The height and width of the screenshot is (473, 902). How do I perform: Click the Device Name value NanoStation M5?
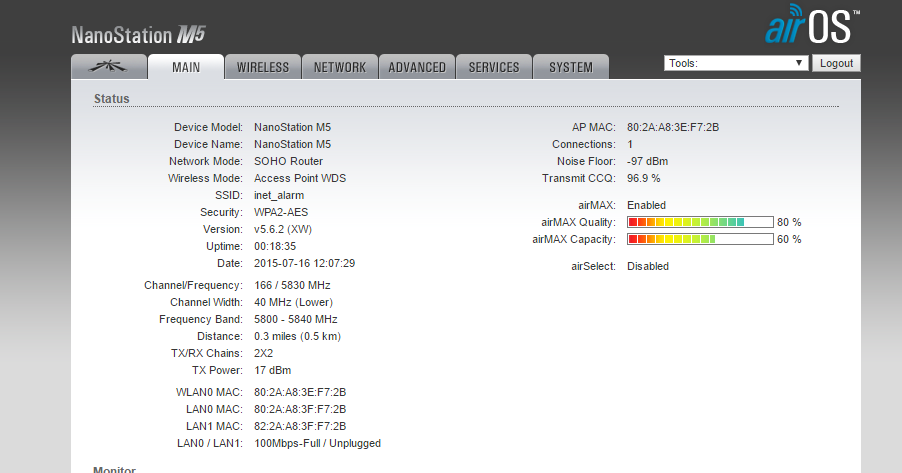(293, 144)
